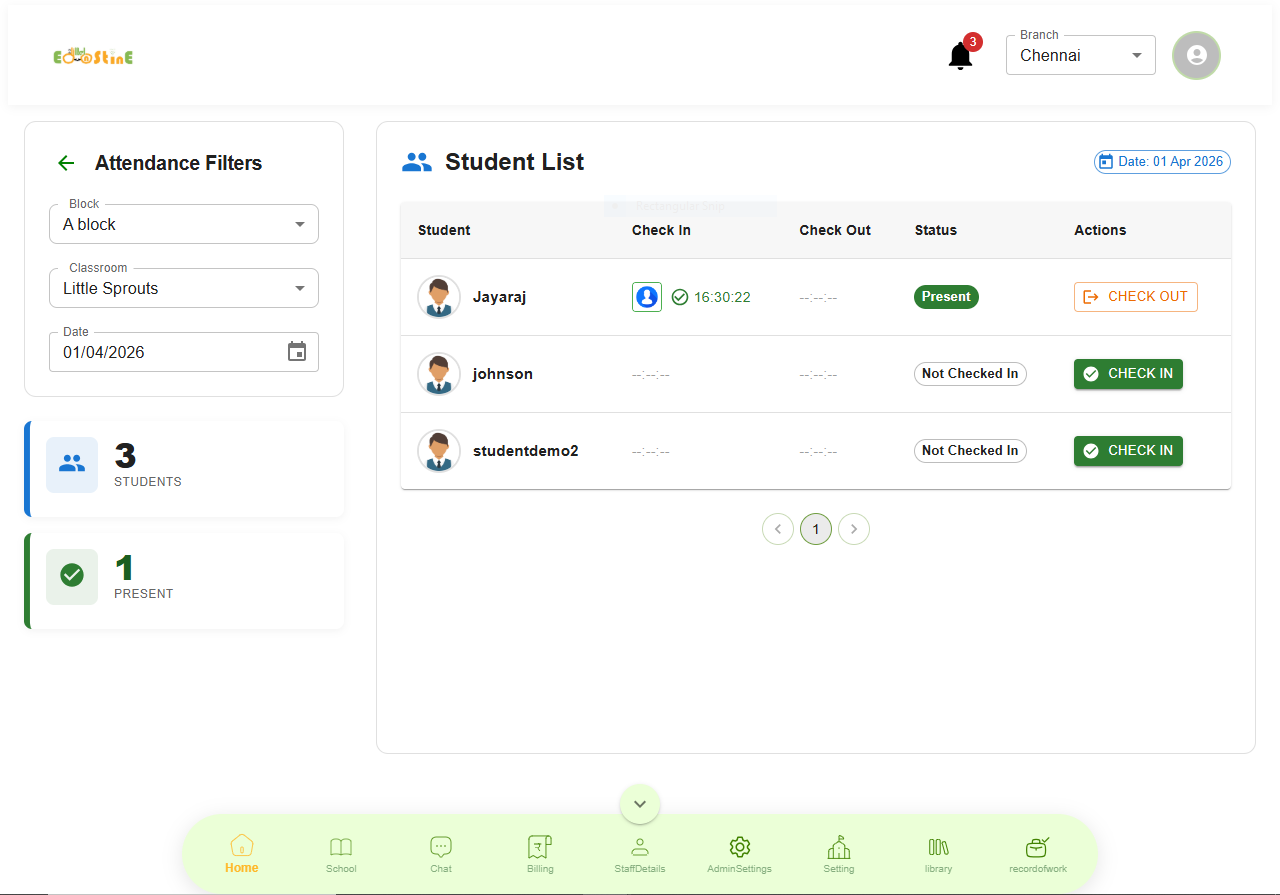Open StaffDetails in bottom navigation

click(640, 855)
